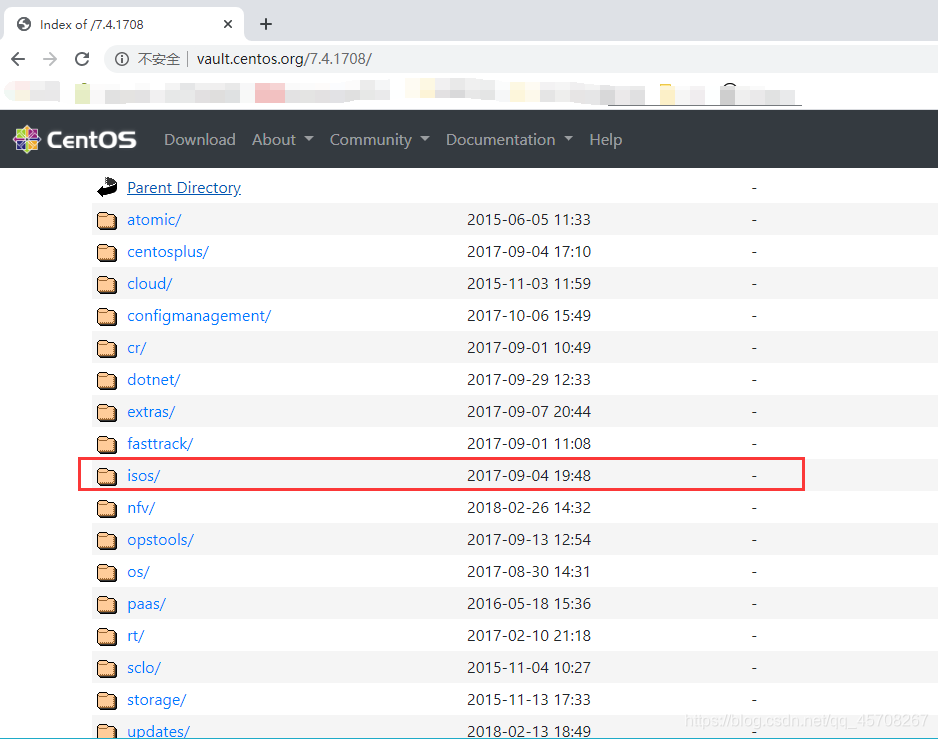Go back with the browser back arrow
The height and width of the screenshot is (739, 938).
(19, 59)
